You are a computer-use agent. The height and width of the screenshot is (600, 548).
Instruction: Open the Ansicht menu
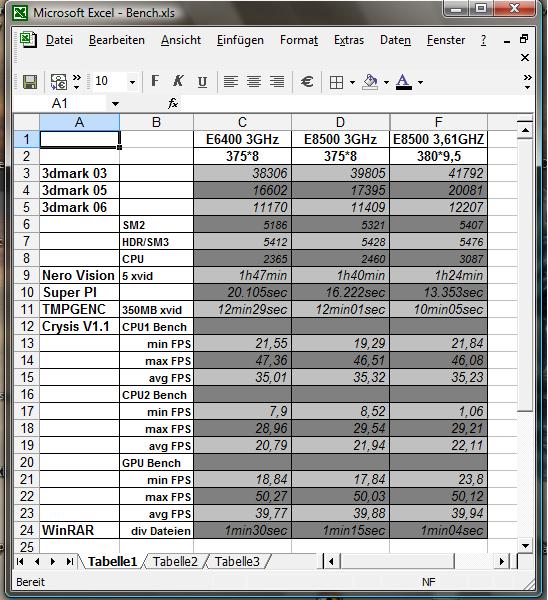point(181,40)
